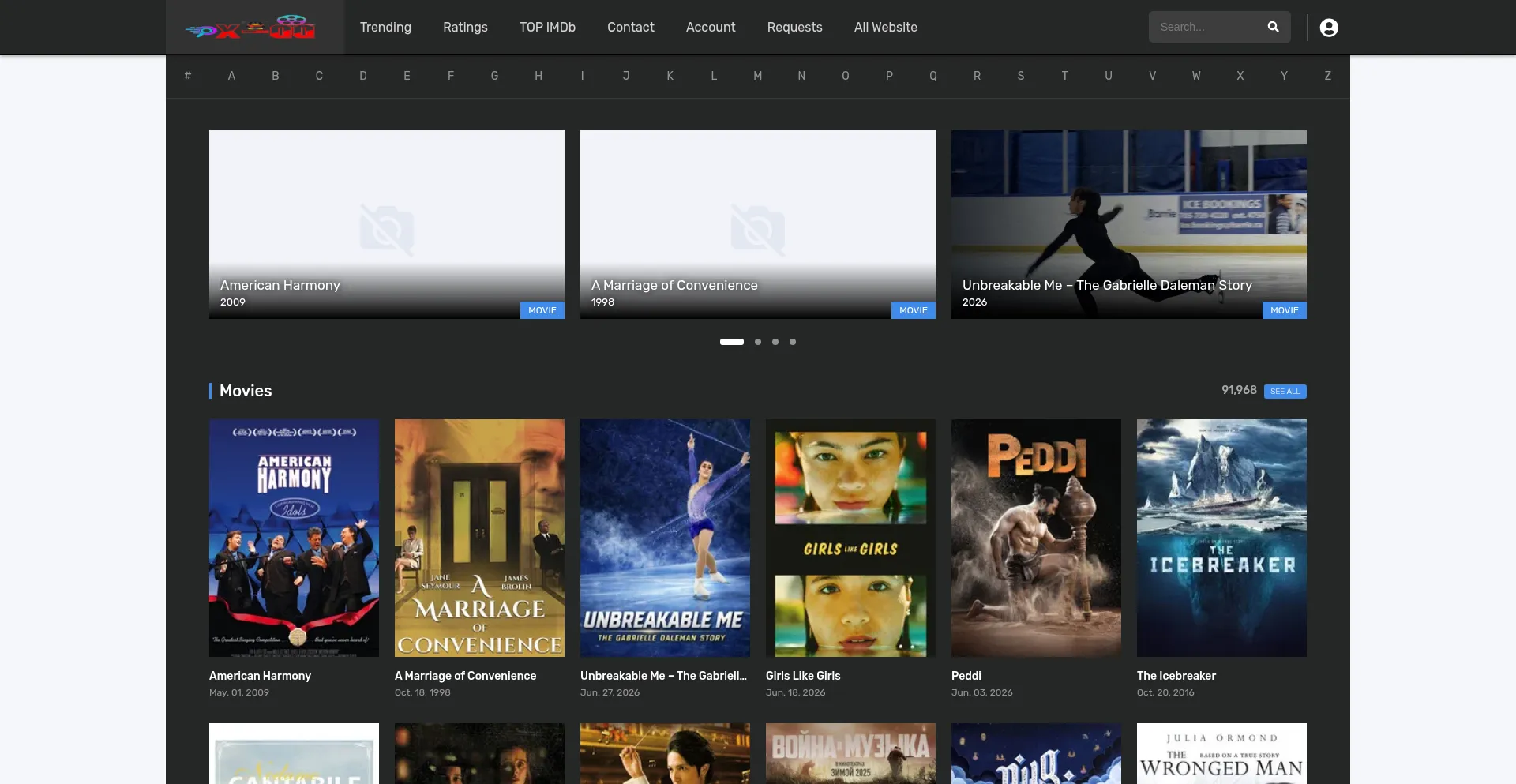Open the TOP IMDb menu item
Viewport: 1516px width, 784px height.
pyautogui.click(x=547, y=27)
